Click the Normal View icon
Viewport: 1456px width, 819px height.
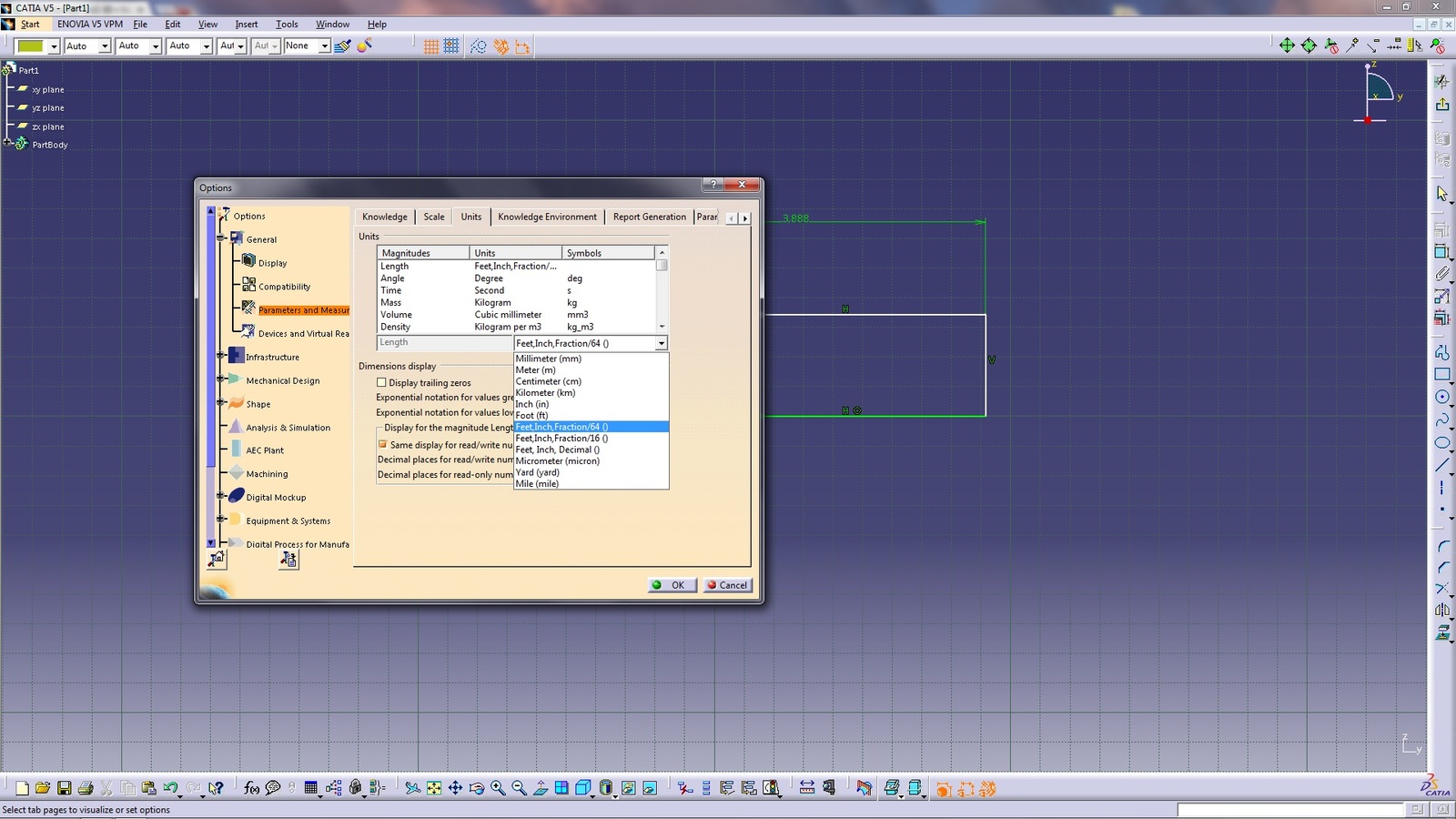click(541, 788)
